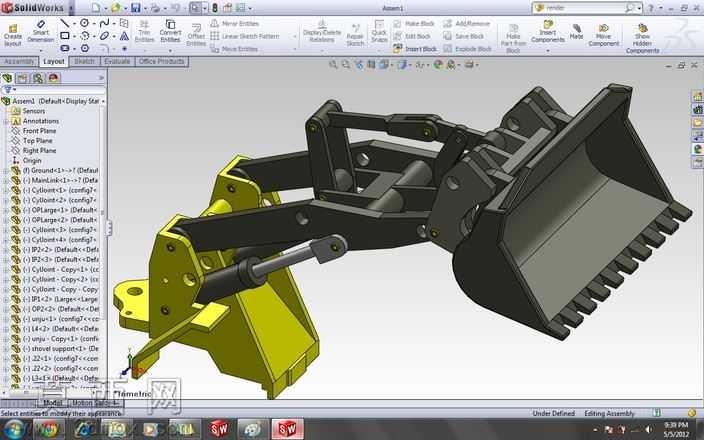Click the Quick Snaps tool
The height and width of the screenshot is (440, 704).
click(379, 31)
